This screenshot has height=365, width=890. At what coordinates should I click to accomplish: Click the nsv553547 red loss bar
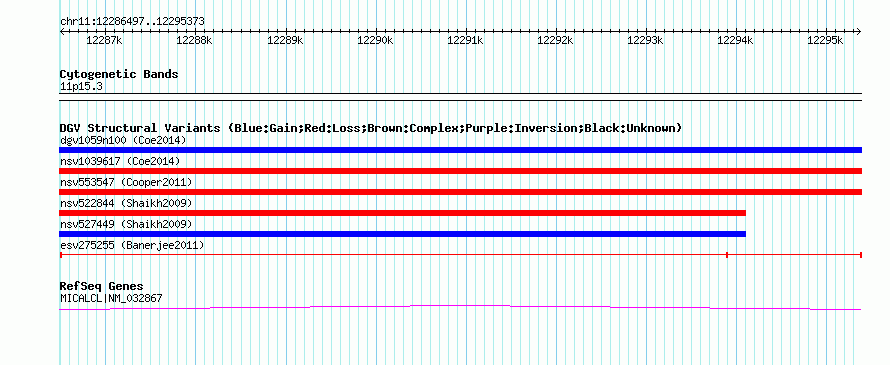pos(460,192)
